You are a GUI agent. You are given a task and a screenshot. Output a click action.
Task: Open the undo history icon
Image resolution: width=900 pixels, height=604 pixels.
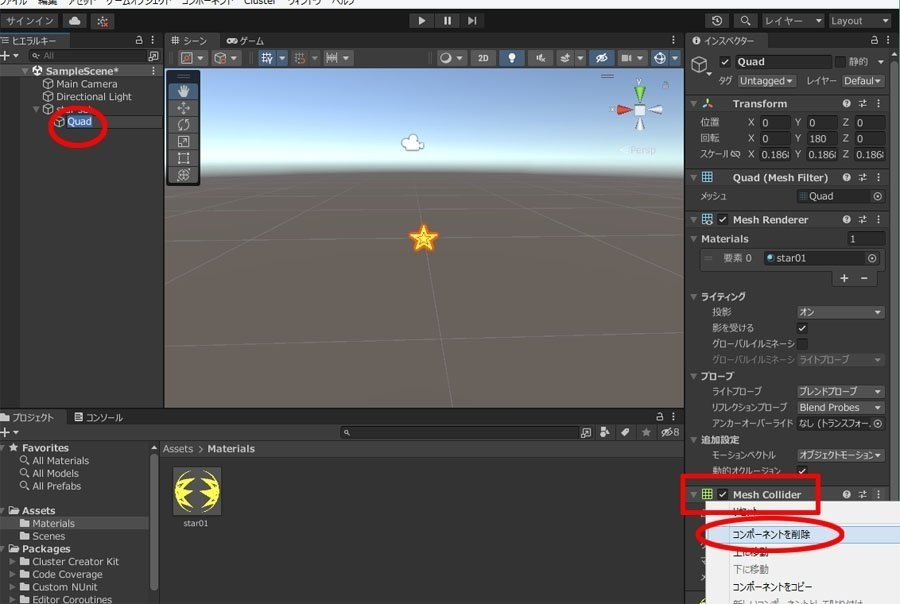click(x=717, y=21)
